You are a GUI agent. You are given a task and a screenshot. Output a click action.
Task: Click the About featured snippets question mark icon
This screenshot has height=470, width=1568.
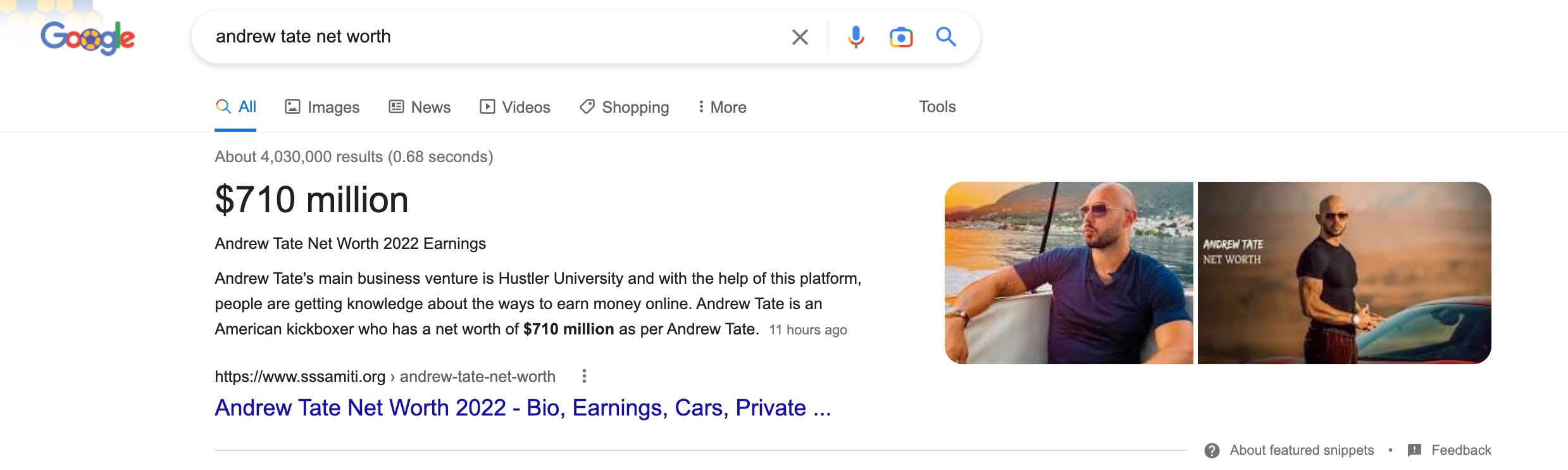[1212, 450]
